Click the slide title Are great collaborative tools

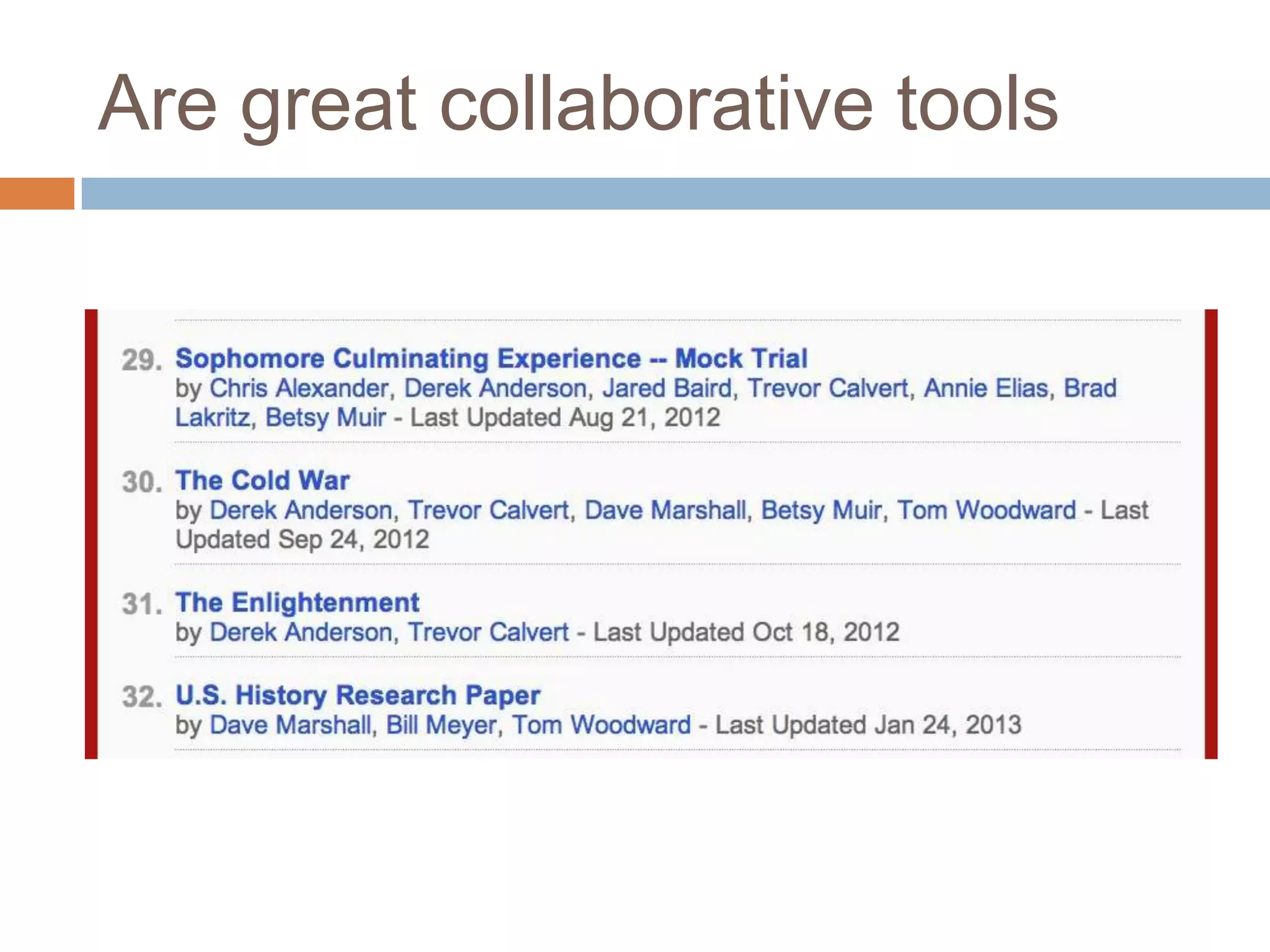tap(577, 104)
